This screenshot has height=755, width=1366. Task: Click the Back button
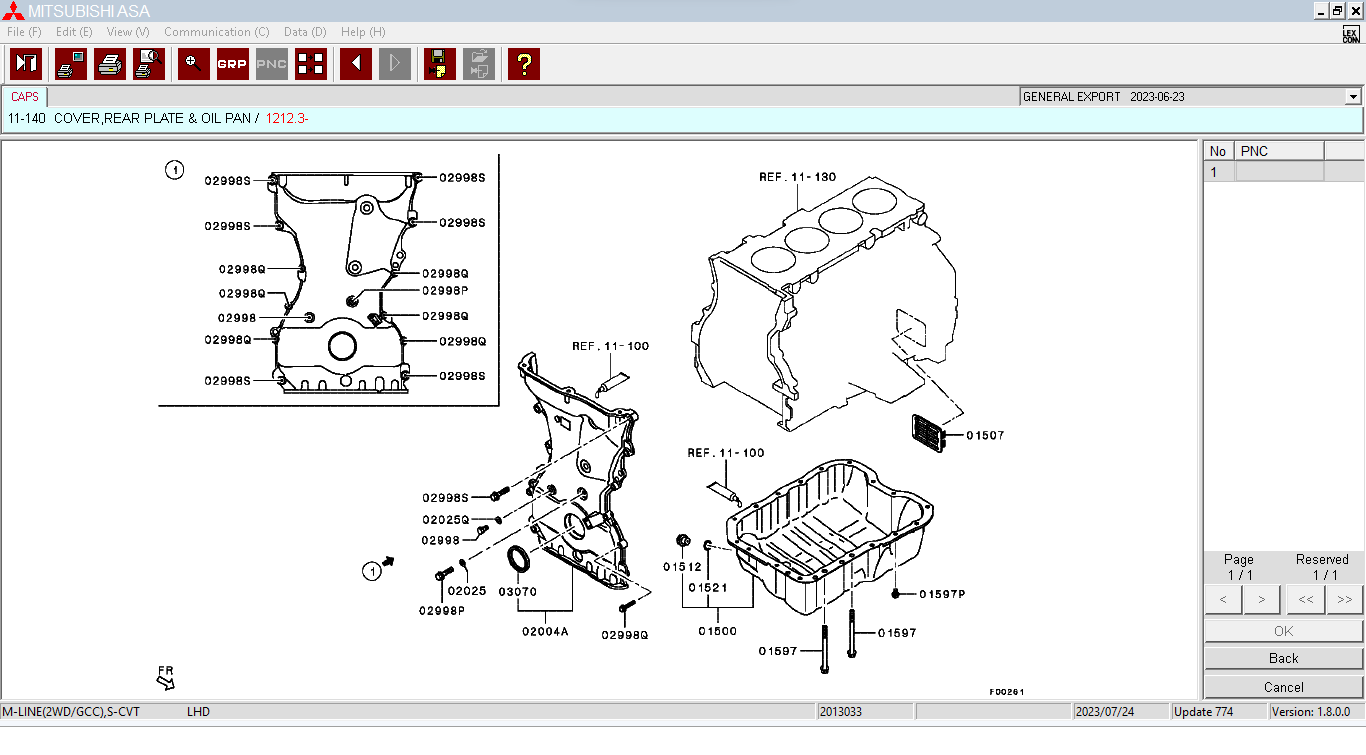point(1283,658)
